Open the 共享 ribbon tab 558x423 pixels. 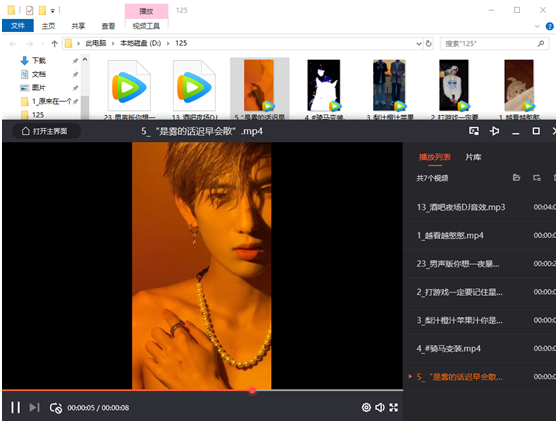(x=78, y=26)
